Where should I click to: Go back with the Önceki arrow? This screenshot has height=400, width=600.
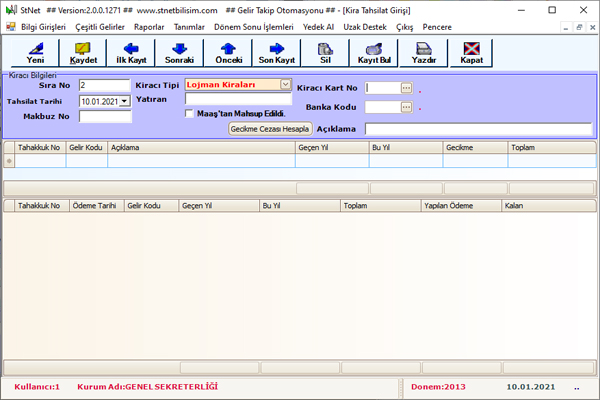tap(229, 52)
